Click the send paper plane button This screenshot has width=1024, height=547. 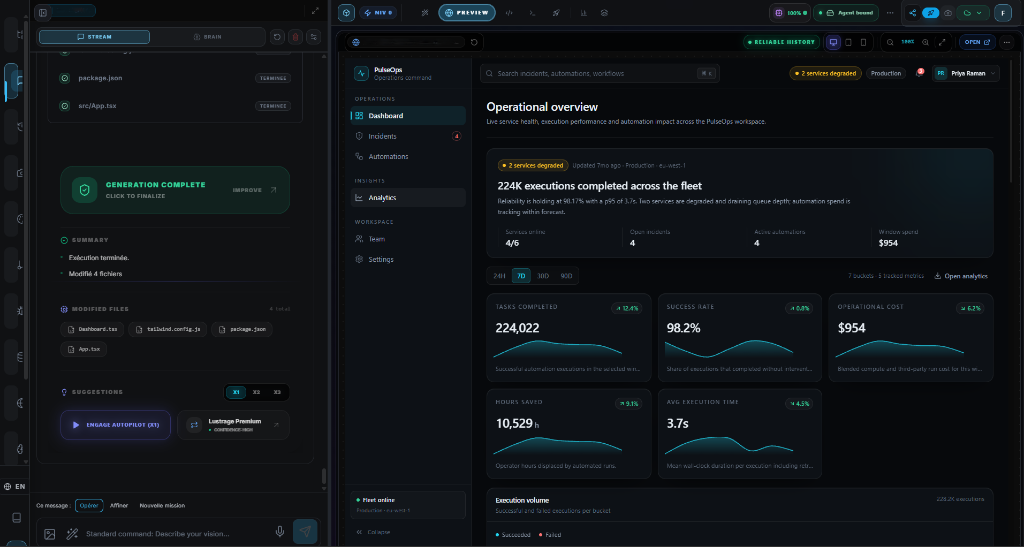305,531
